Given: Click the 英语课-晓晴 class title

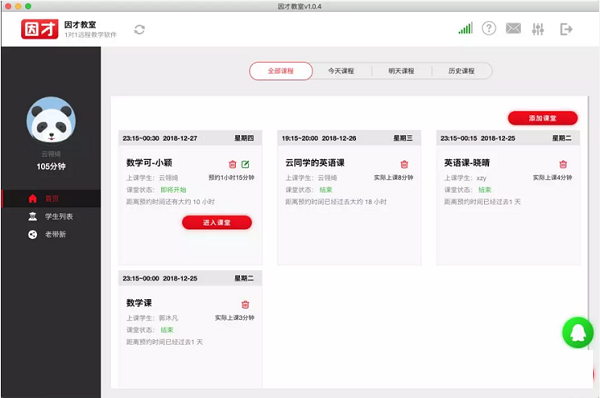Looking at the screenshot, I should 467,163.
